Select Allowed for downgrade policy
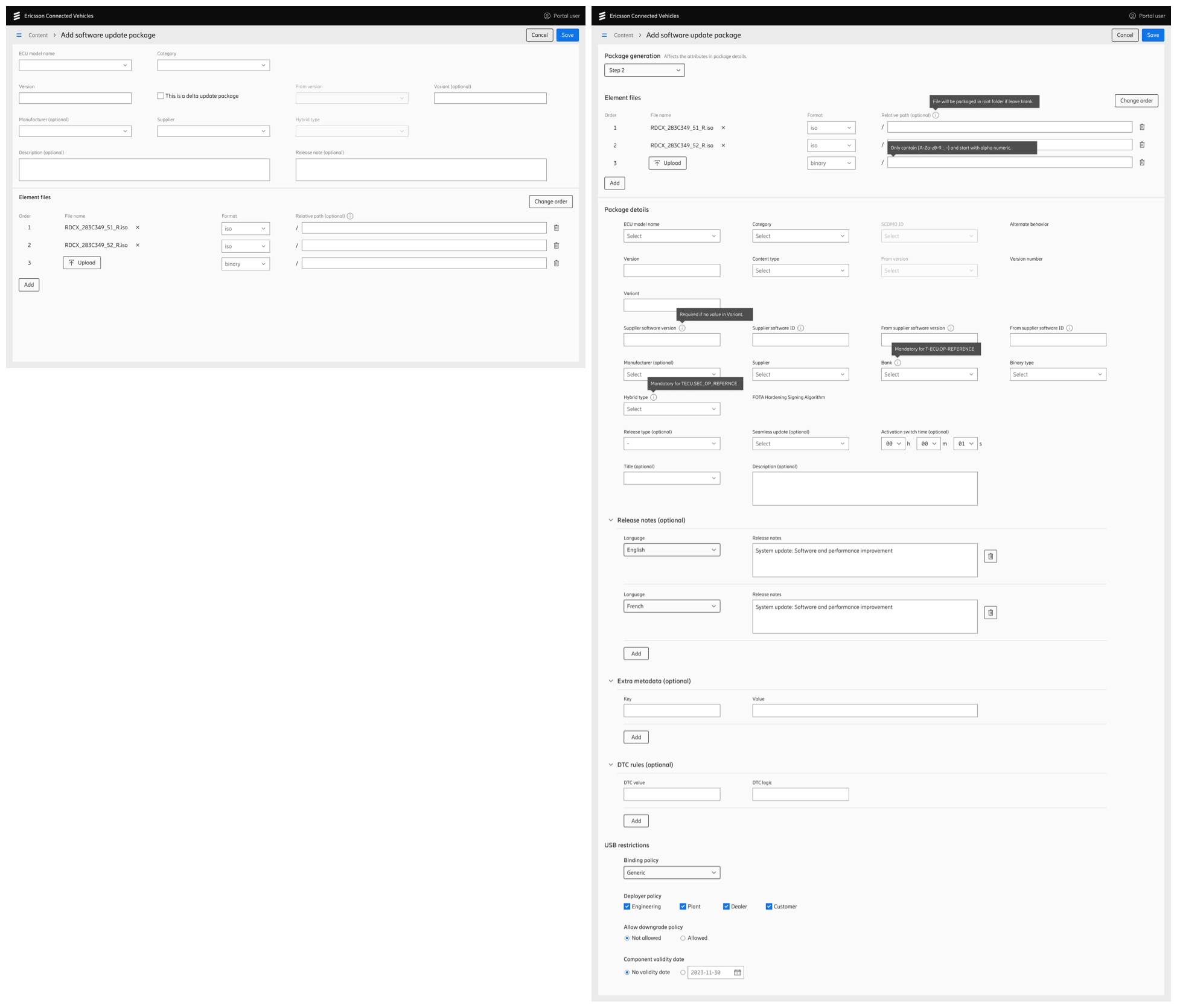Image resolution: width=1177 pixels, height=1008 pixels. click(x=683, y=938)
